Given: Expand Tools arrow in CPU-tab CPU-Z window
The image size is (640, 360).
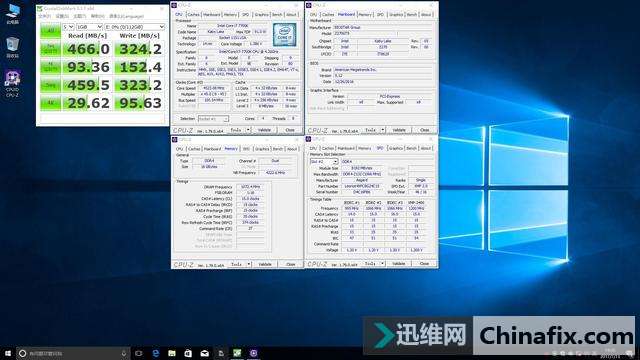Looking at the screenshot, I should pyautogui.click(x=248, y=130).
